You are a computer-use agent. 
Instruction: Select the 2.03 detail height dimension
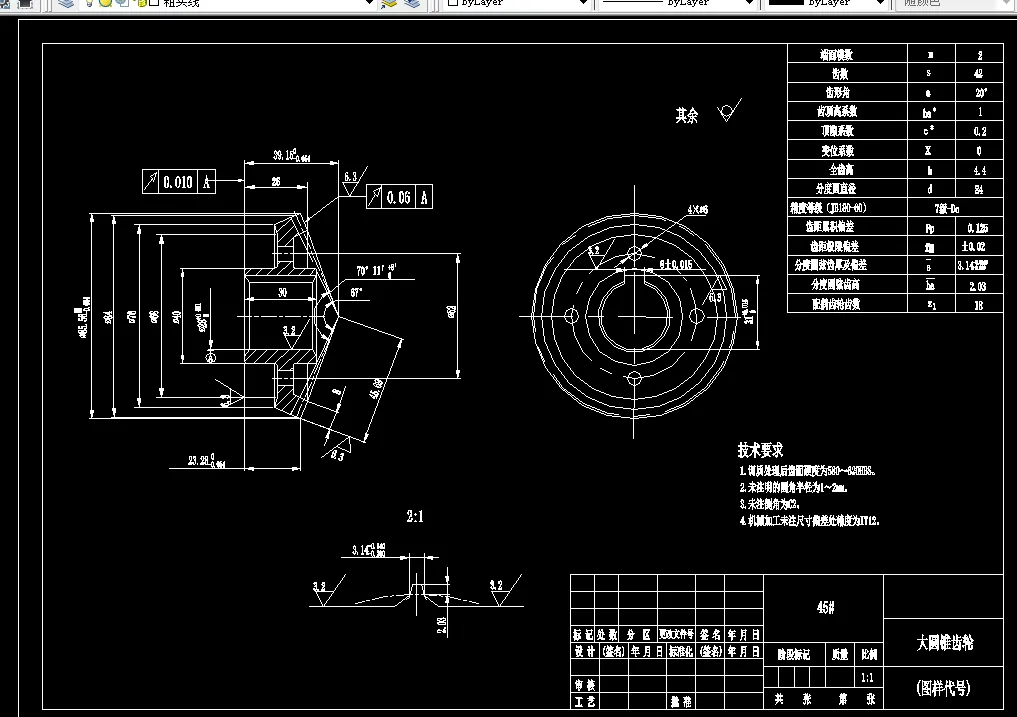tap(442, 625)
